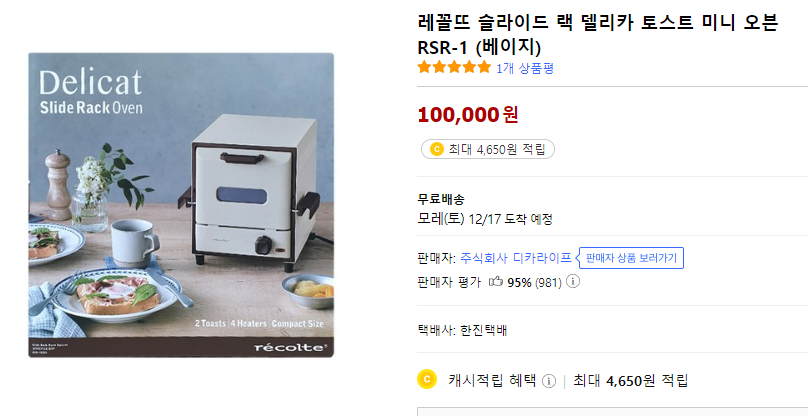Click 판매자 상품 보러가기 button
Viewport: 808px width, 416px height.
(x=631, y=258)
